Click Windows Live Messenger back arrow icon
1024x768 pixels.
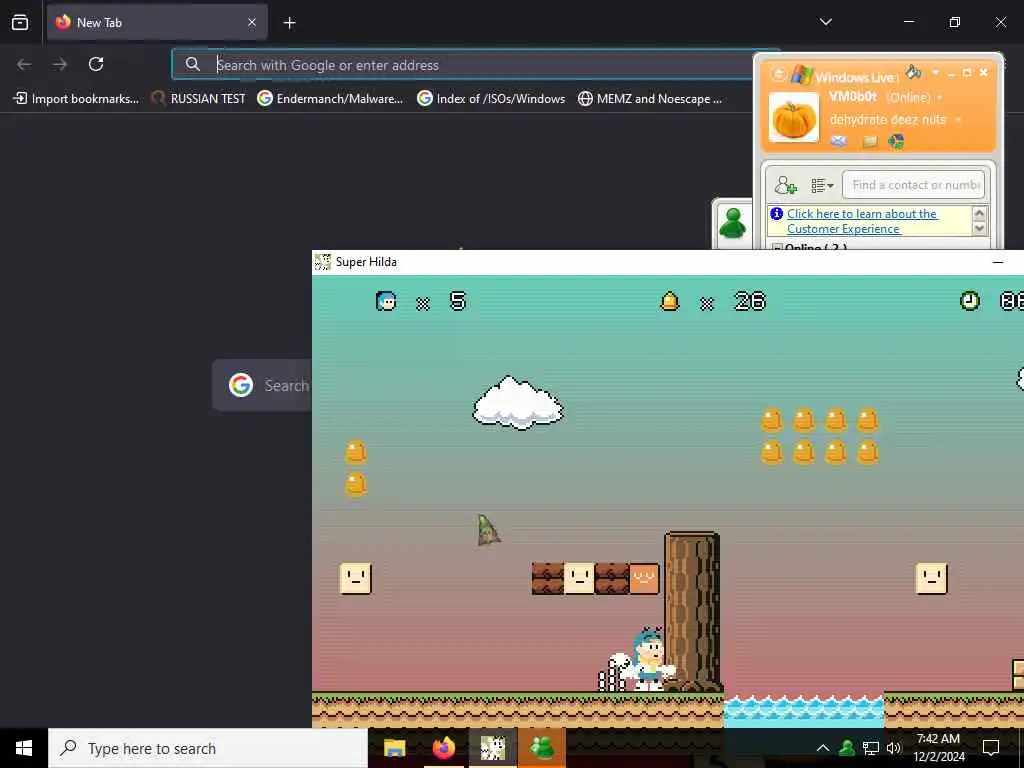click(x=778, y=74)
